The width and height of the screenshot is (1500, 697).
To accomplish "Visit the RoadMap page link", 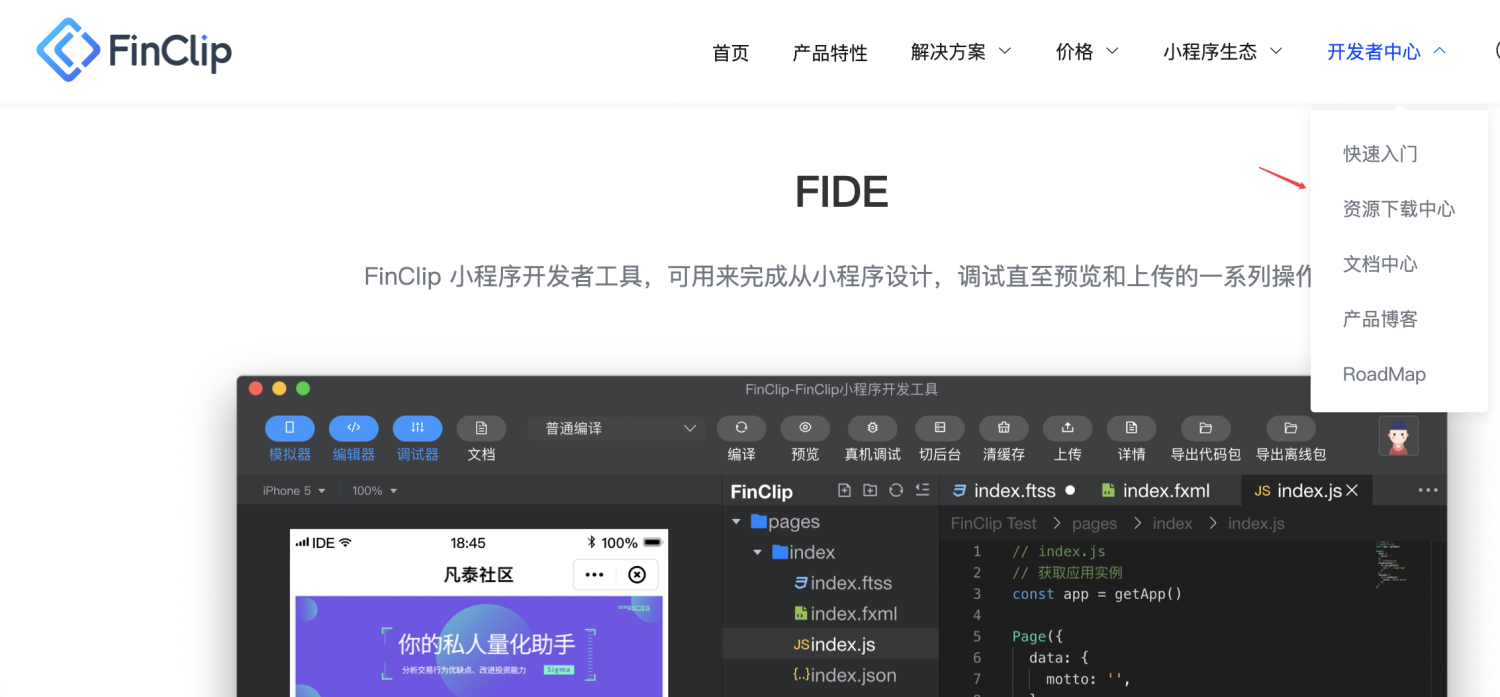I will 1384,373.
